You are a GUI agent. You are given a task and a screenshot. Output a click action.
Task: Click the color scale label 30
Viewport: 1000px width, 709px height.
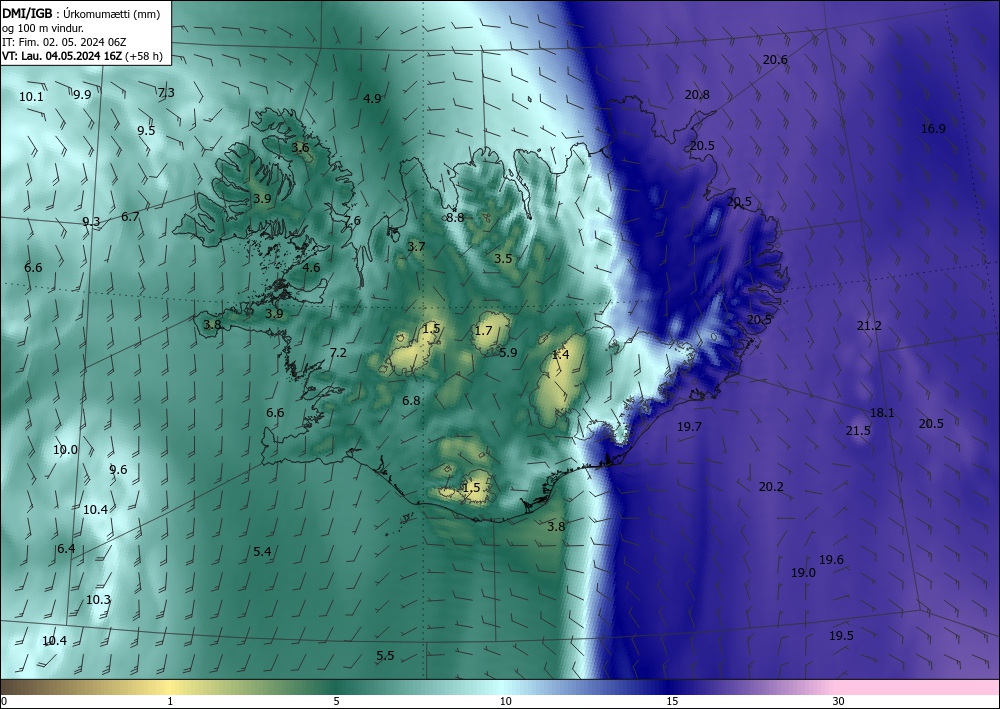839,702
